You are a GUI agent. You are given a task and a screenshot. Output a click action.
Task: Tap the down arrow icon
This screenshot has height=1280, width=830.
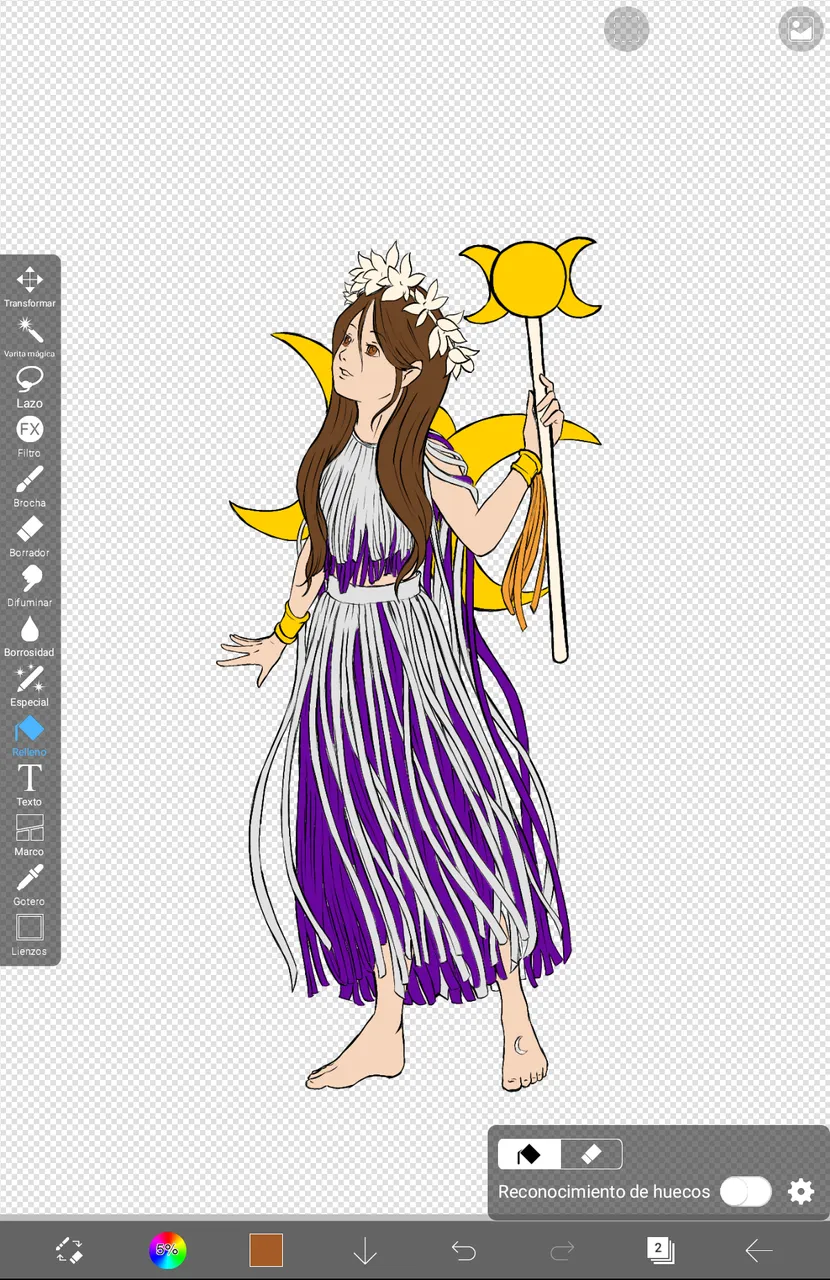[x=365, y=1250]
